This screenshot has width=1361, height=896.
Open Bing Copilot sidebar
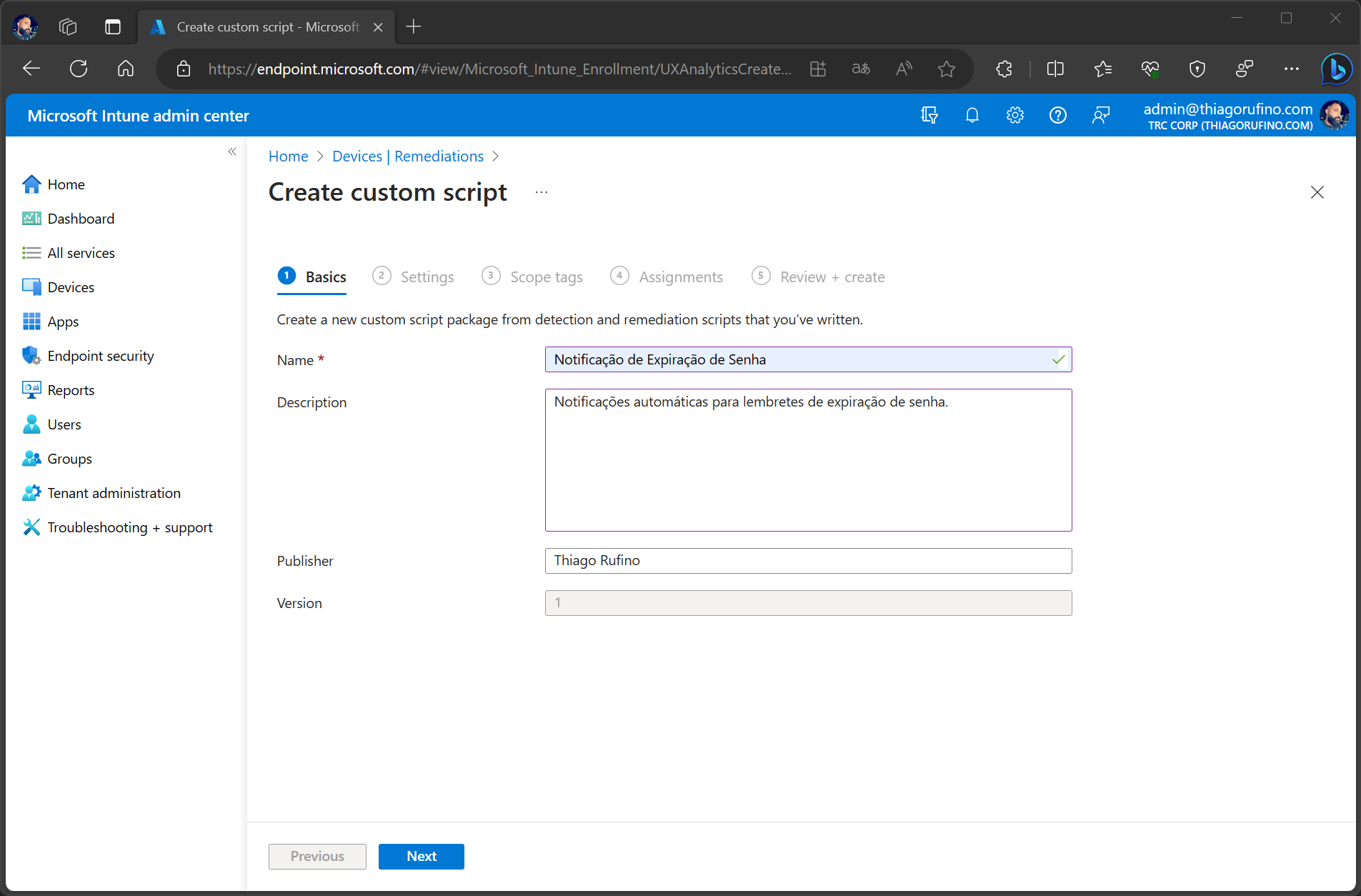tap(1336, 69)
